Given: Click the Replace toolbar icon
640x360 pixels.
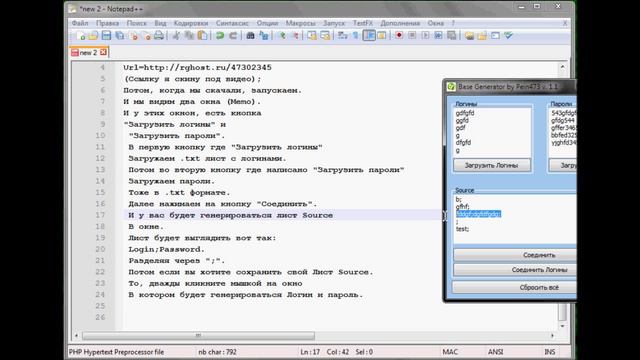Looking at the screenshot, I should [264, 36].
